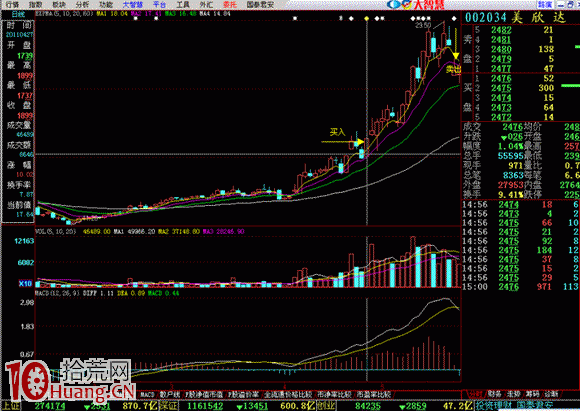This screenshot has height=411, width=580.
Task: Select the 散户线 indicator tab
Action: [170, 395]
